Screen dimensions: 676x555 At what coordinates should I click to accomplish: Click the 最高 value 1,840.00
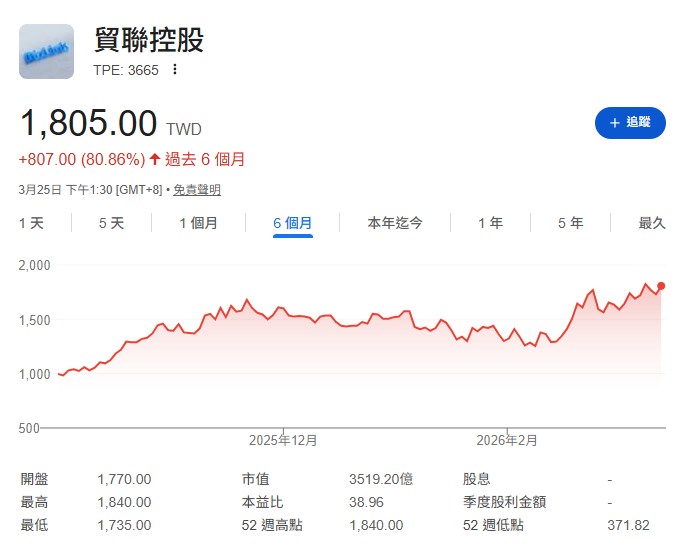point(124,502)
